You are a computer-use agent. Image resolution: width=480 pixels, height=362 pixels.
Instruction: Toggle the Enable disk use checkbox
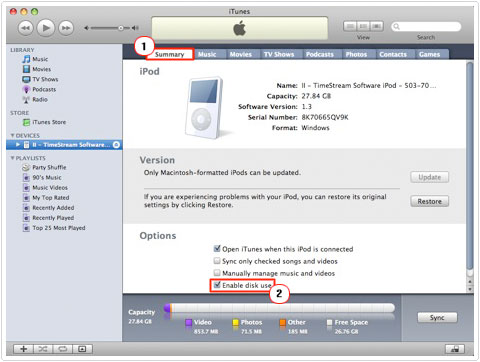pos(217,285)
